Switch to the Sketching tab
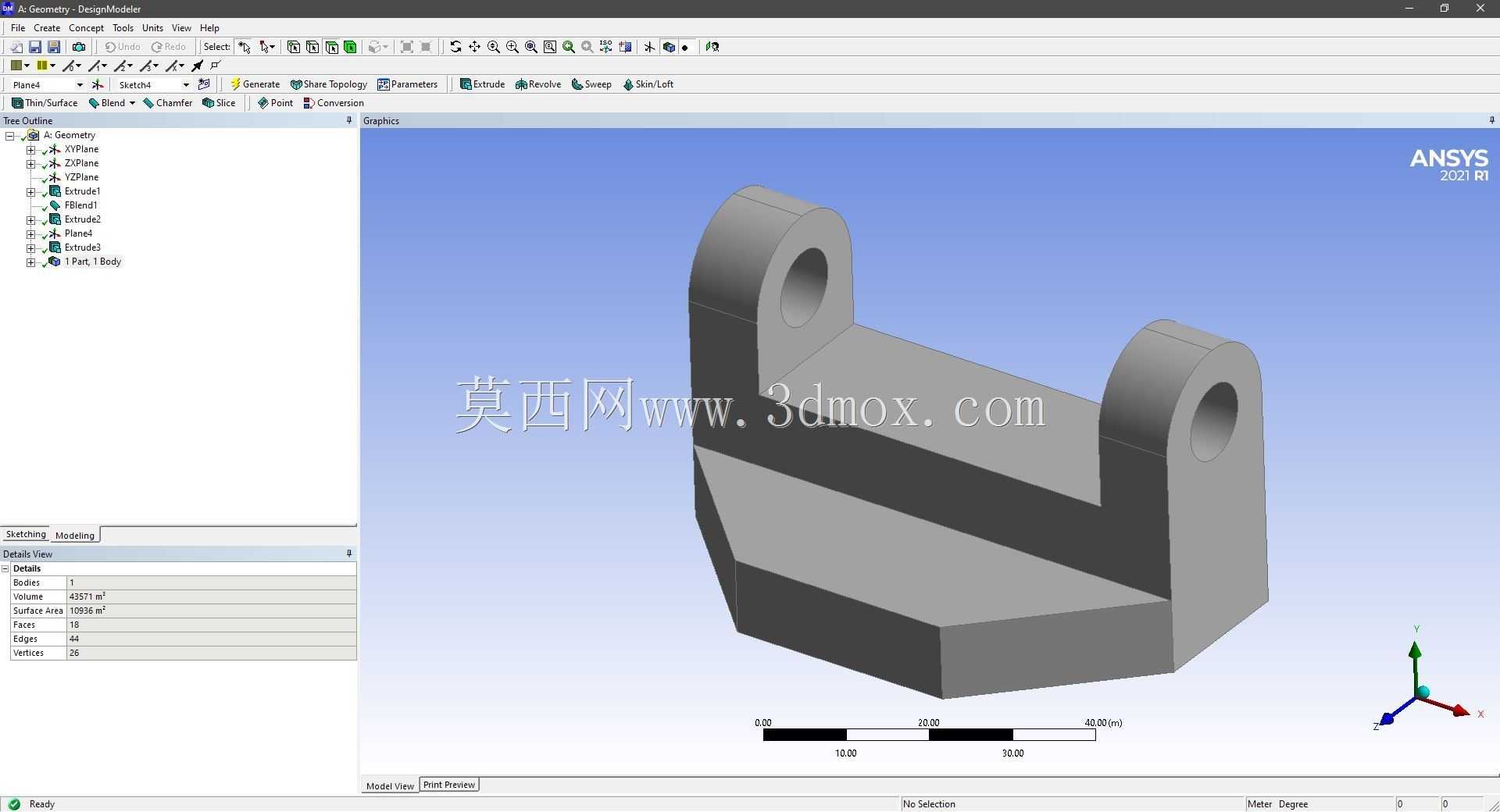The height and width of the screenshot is (812, 1500). coord(26,534)
